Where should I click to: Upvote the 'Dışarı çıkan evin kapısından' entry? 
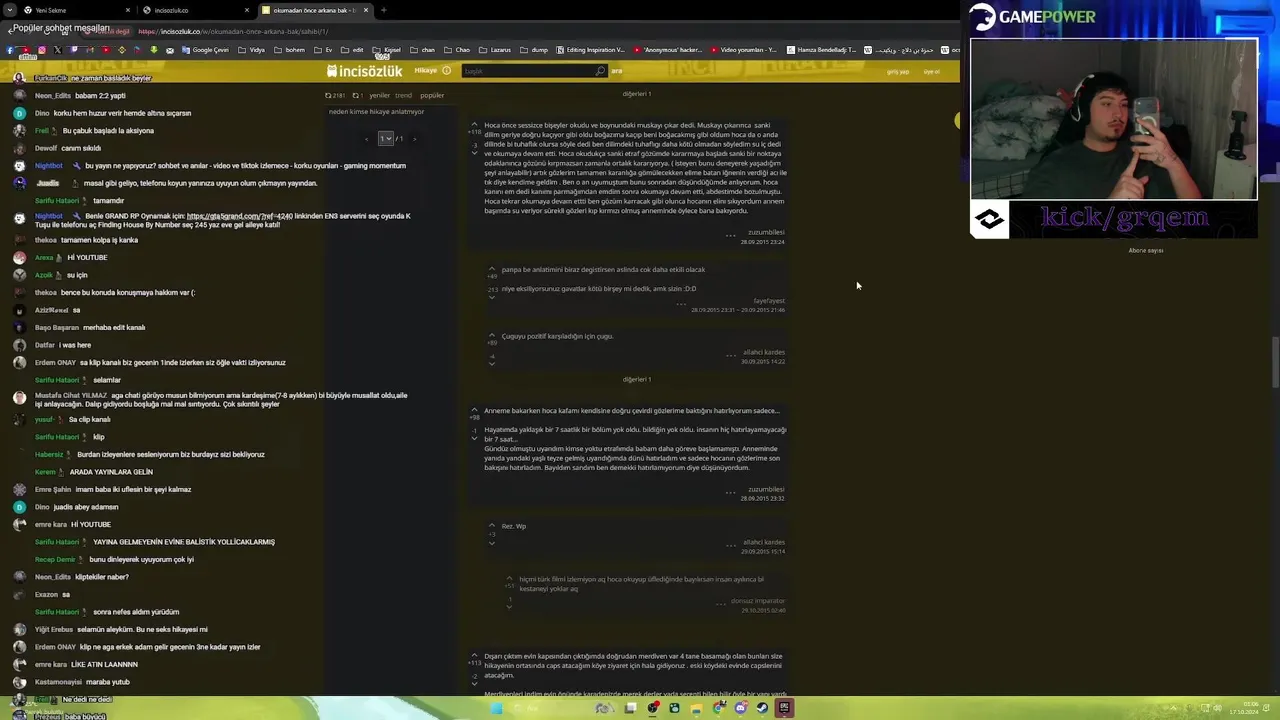pyautogui.click(x=475, y=656)
